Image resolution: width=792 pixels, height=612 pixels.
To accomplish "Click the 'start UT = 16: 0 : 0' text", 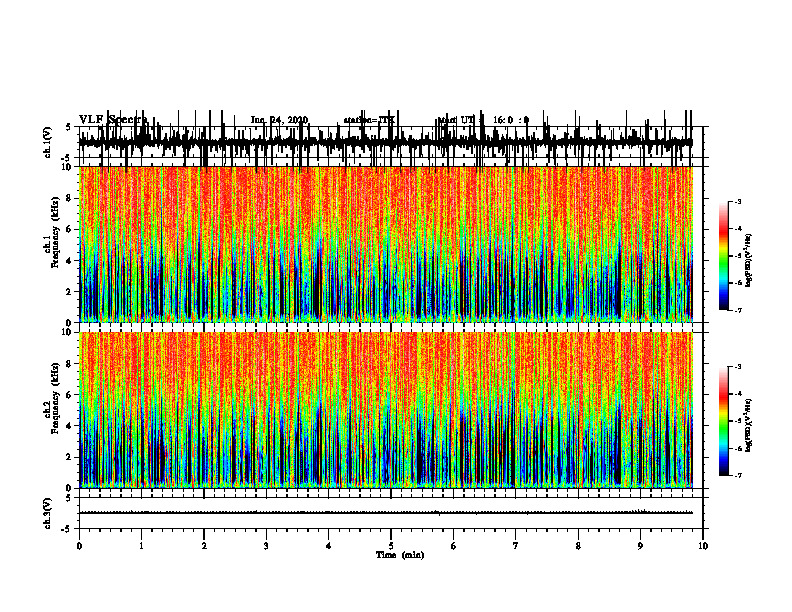I will [483, 120].
